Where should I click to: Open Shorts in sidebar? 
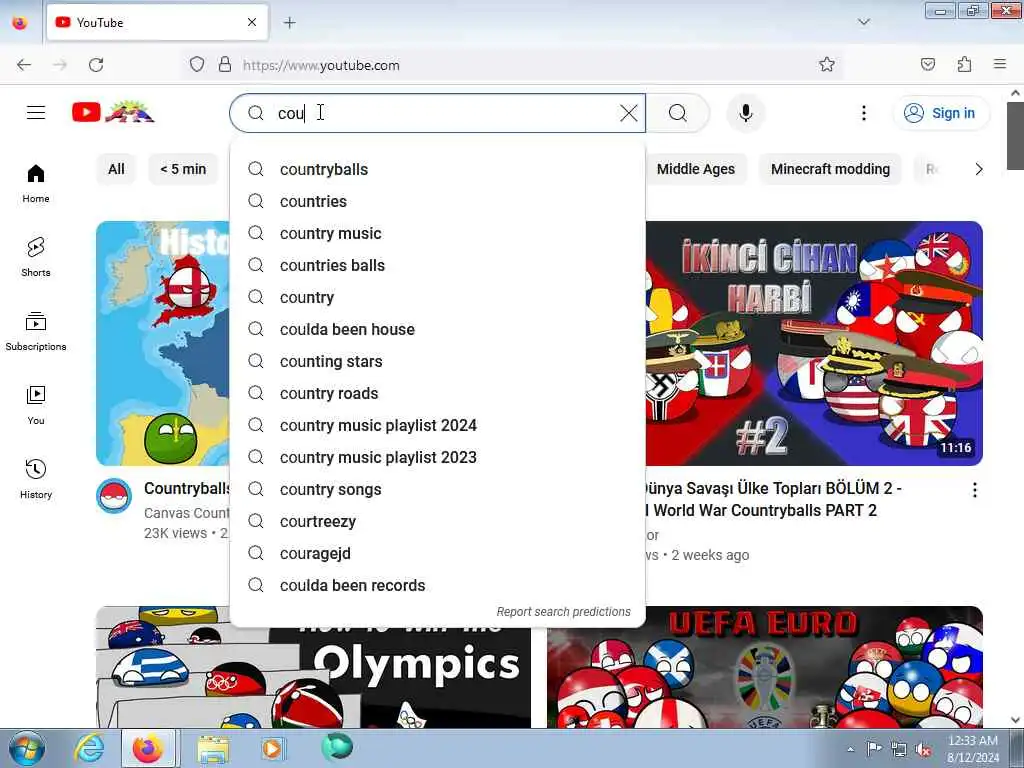click(36, 257)
